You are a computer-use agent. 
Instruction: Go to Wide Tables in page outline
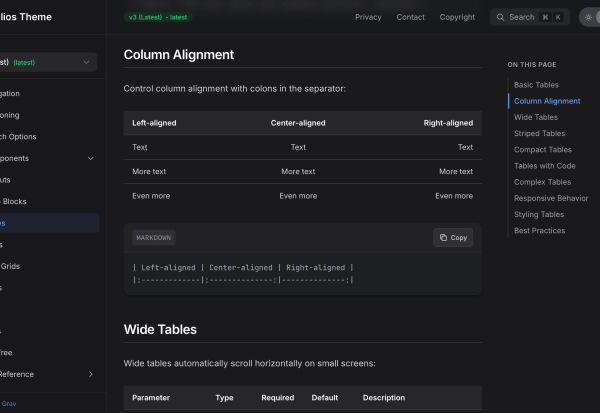pyautogui.click(x=536, y=117)
